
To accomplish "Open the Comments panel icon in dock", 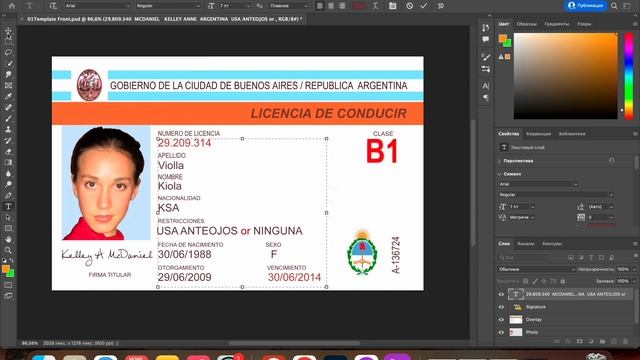I will pos(486,39).
